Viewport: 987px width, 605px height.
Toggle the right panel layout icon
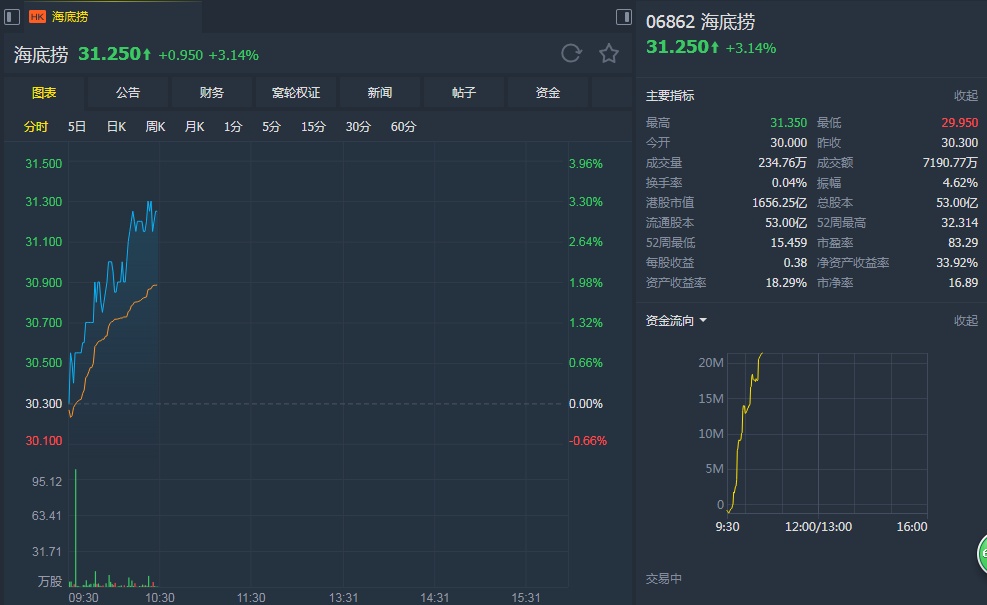pos(623,17)
